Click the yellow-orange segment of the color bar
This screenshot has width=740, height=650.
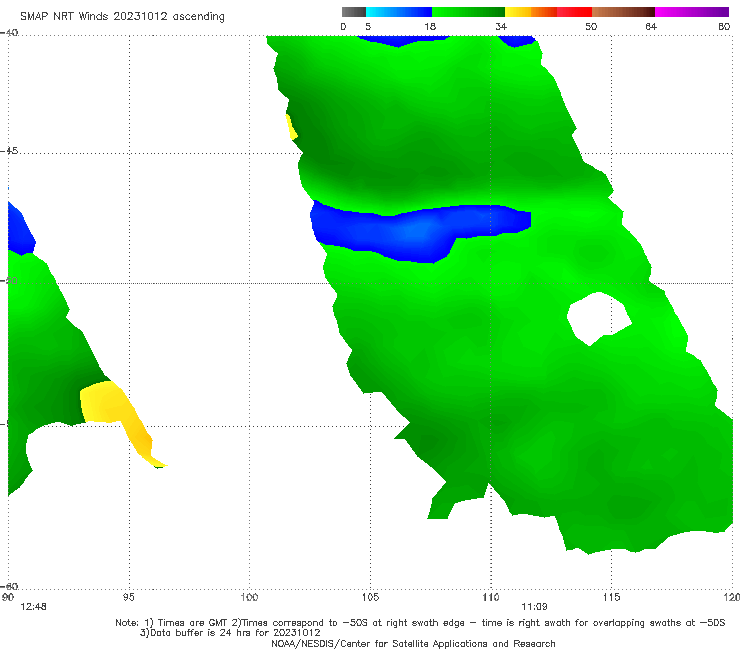[531, 12]
